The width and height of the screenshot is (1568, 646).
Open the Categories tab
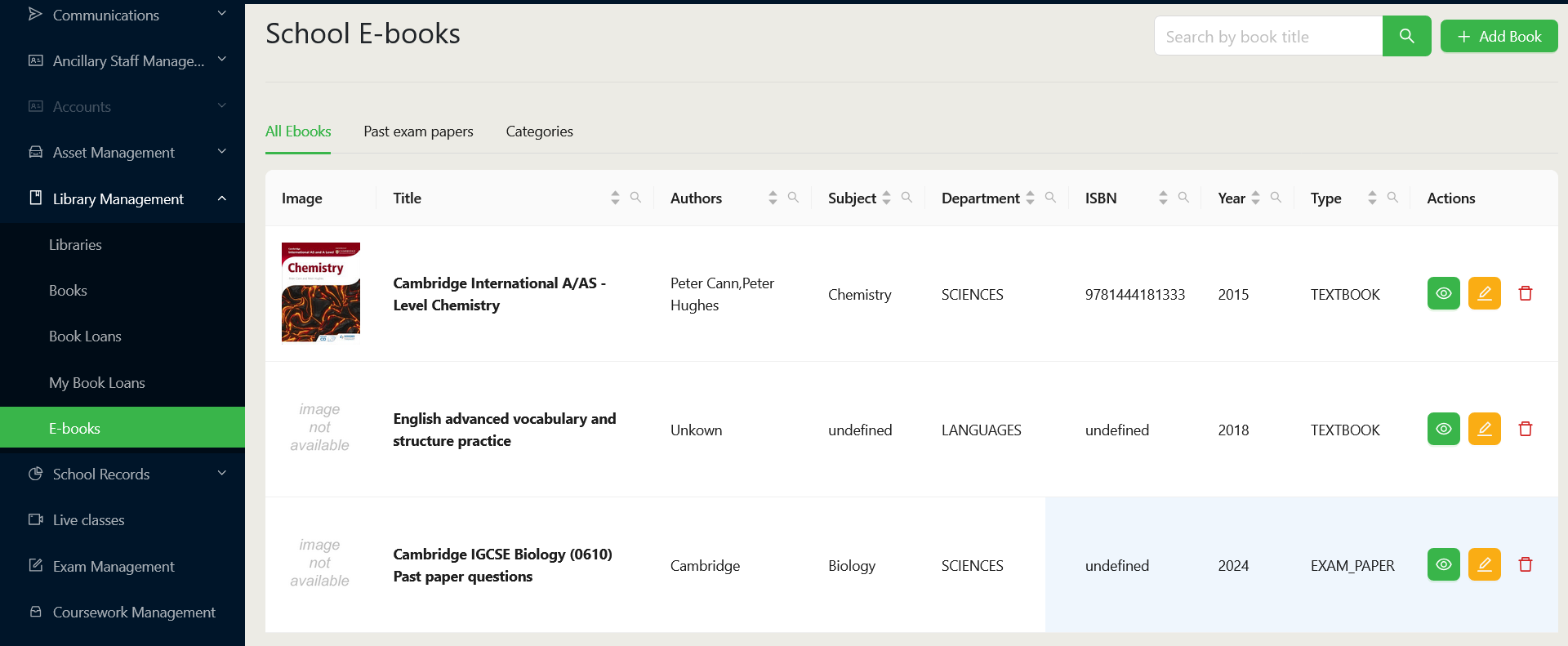point(539,131)
